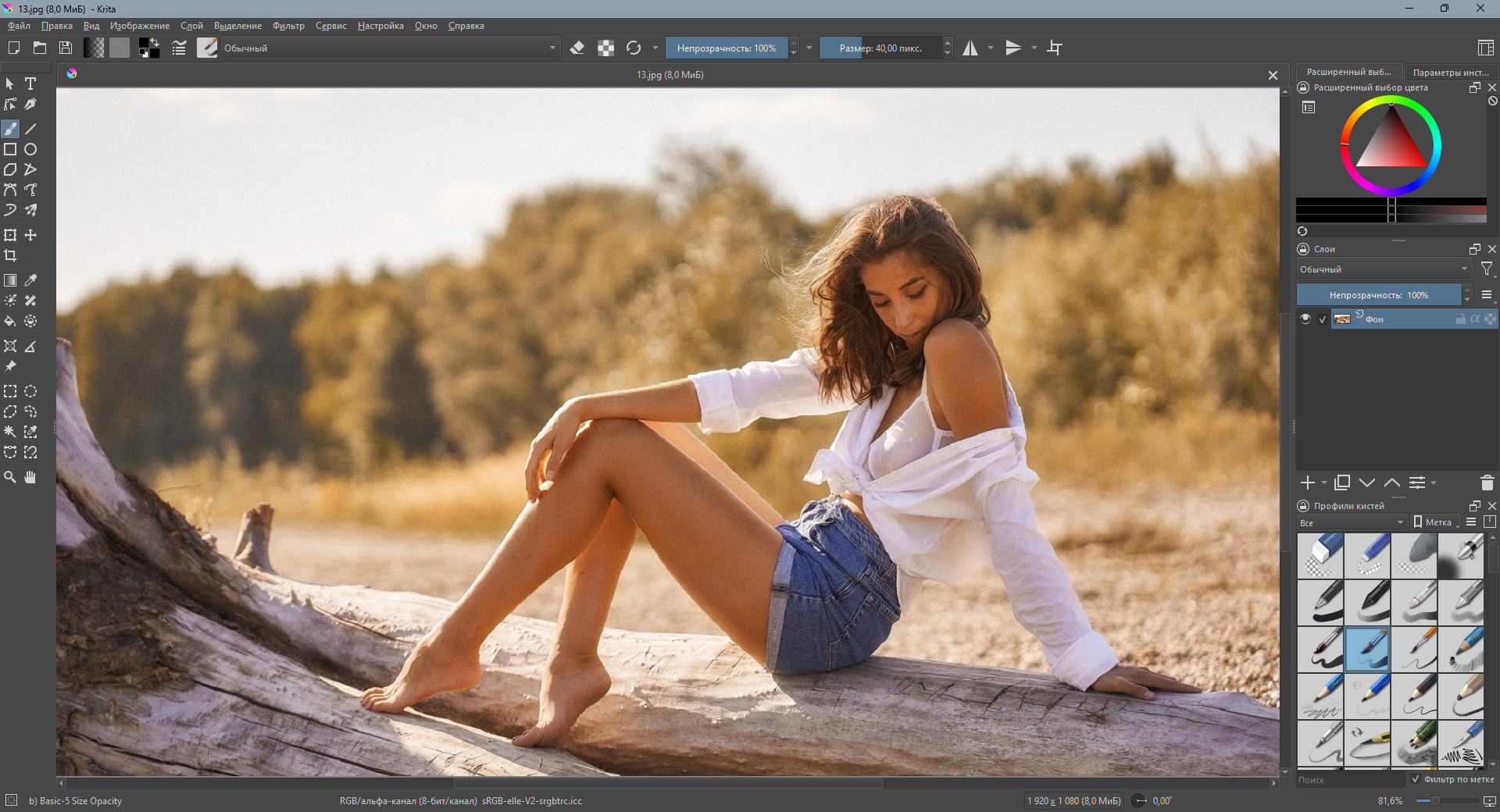
Task: Toggle eraser mode in the top toolbar
Action: (x=577, y=48)
